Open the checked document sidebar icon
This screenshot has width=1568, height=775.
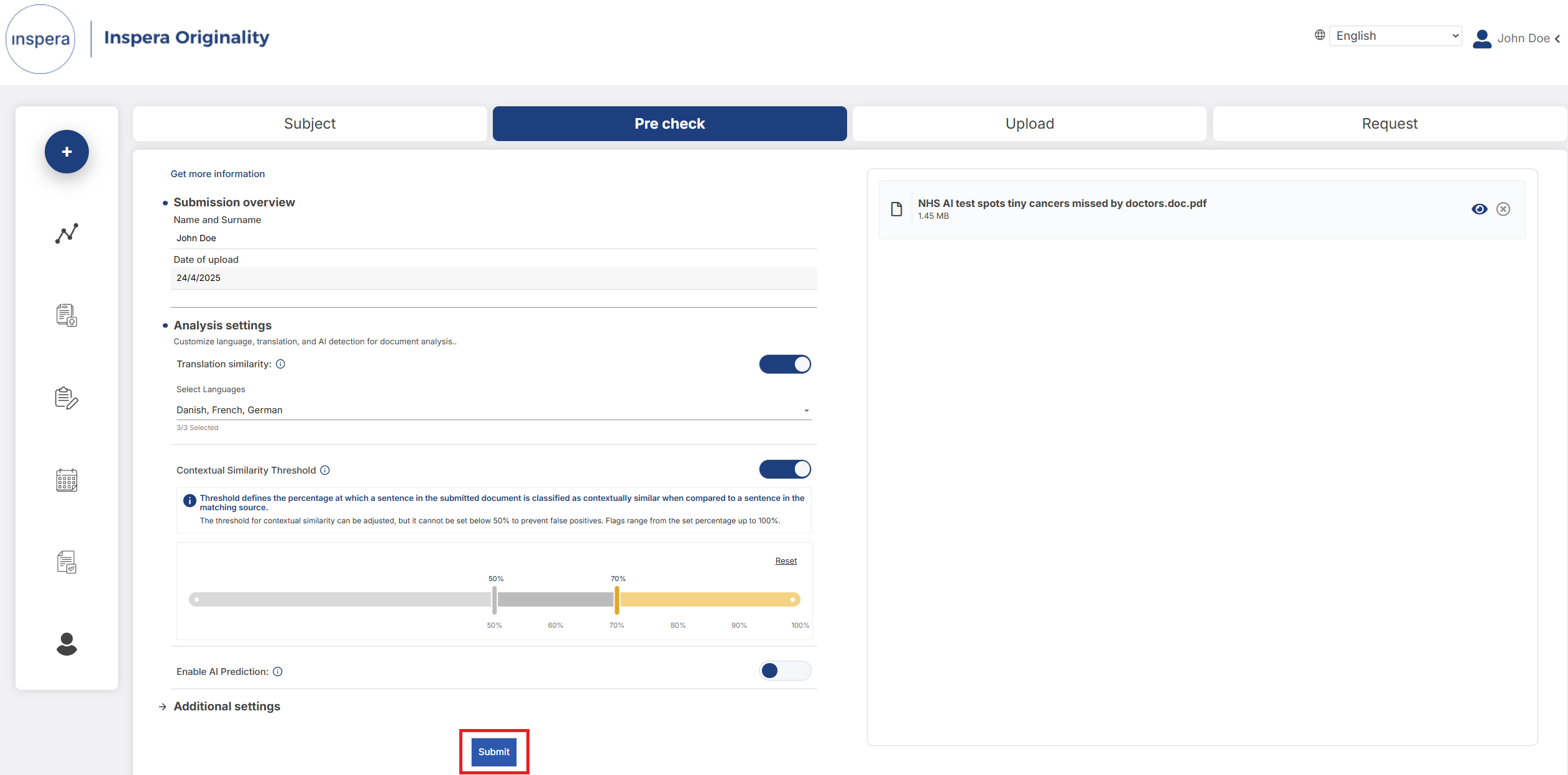pyautogui.click(x=66, y=562)
